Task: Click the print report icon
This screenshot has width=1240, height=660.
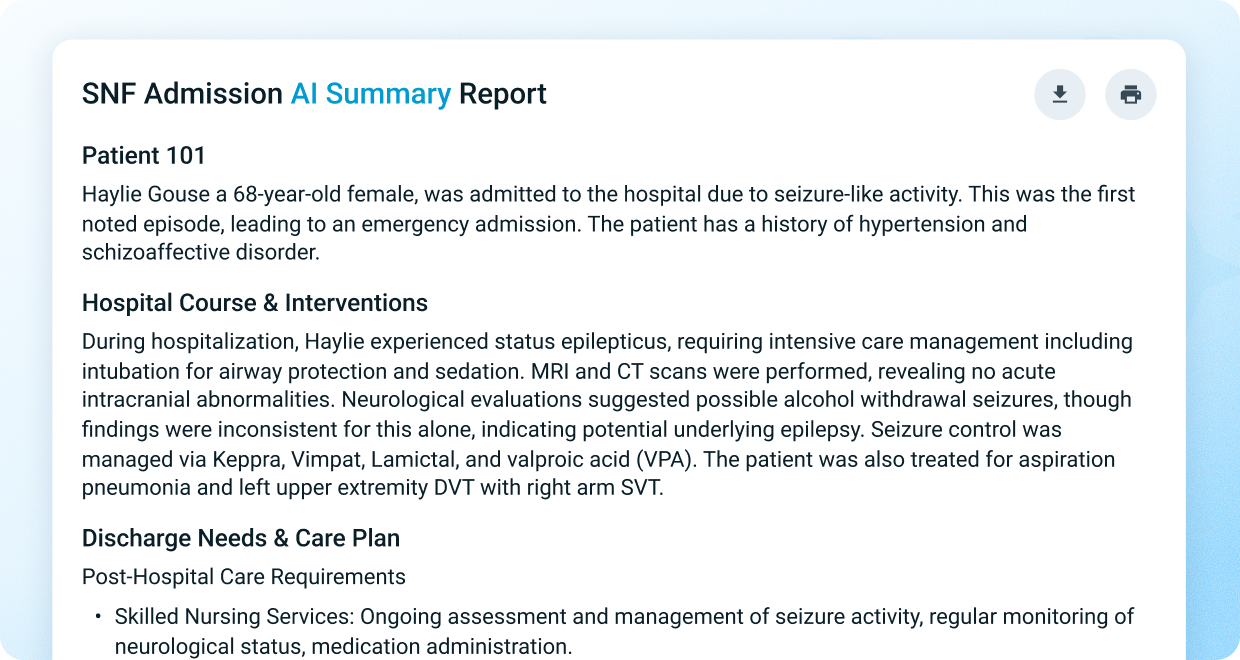Action: point(1131,95)
